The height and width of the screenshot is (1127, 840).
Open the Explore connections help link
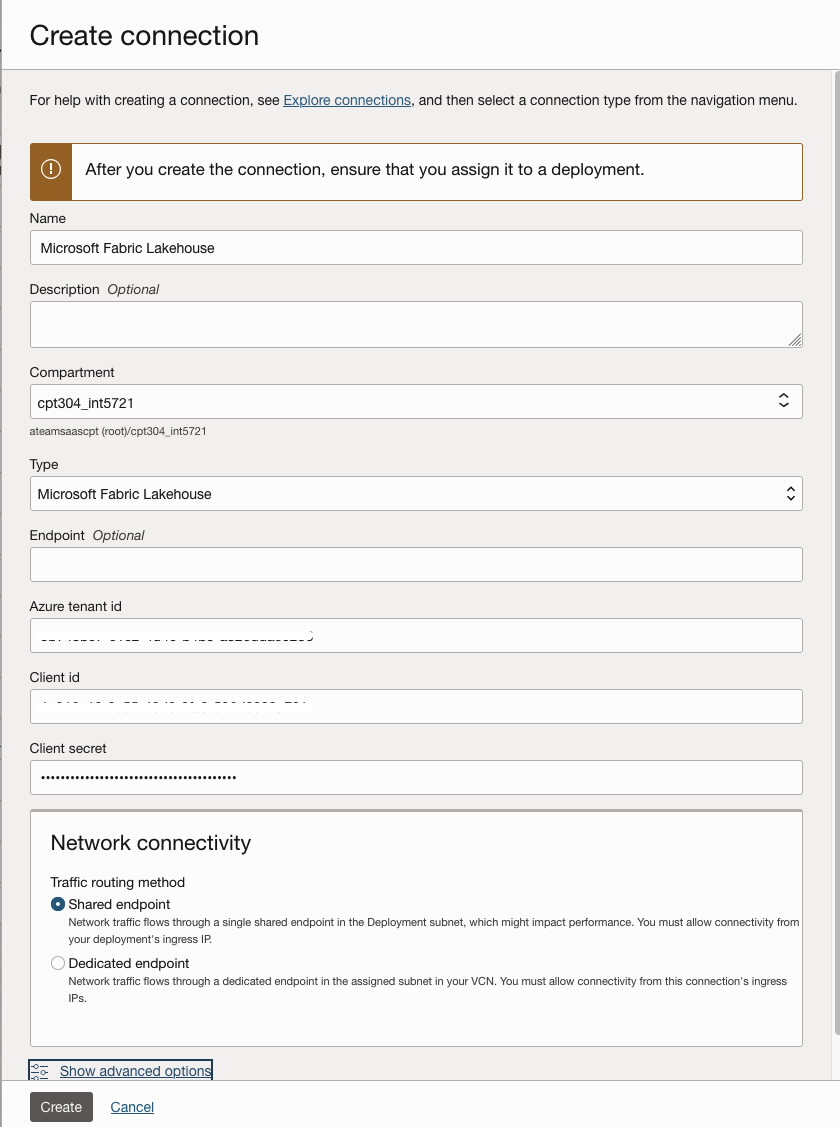coord(346,100)
